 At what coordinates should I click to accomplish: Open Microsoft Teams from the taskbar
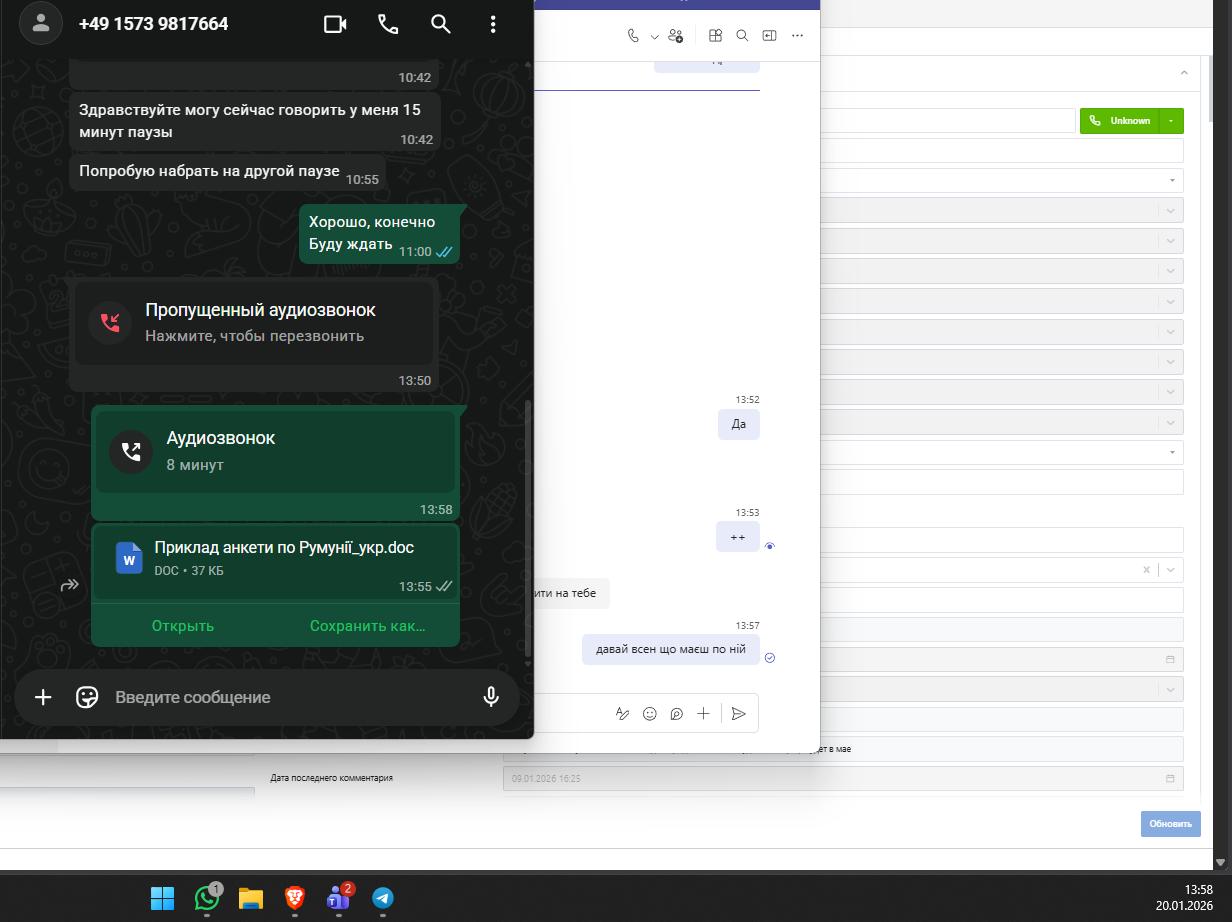coord(338,898)
